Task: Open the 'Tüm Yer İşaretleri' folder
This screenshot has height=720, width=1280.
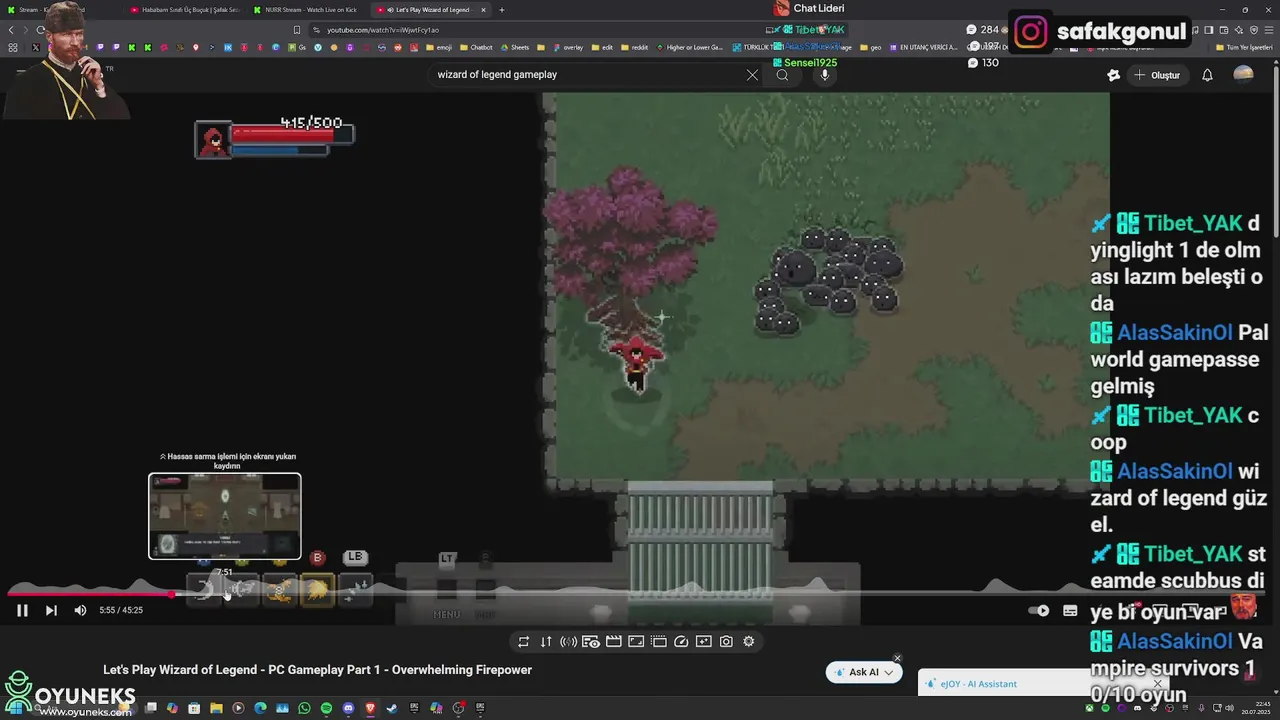Action: pyautogui.click(x=1243, y=47)
